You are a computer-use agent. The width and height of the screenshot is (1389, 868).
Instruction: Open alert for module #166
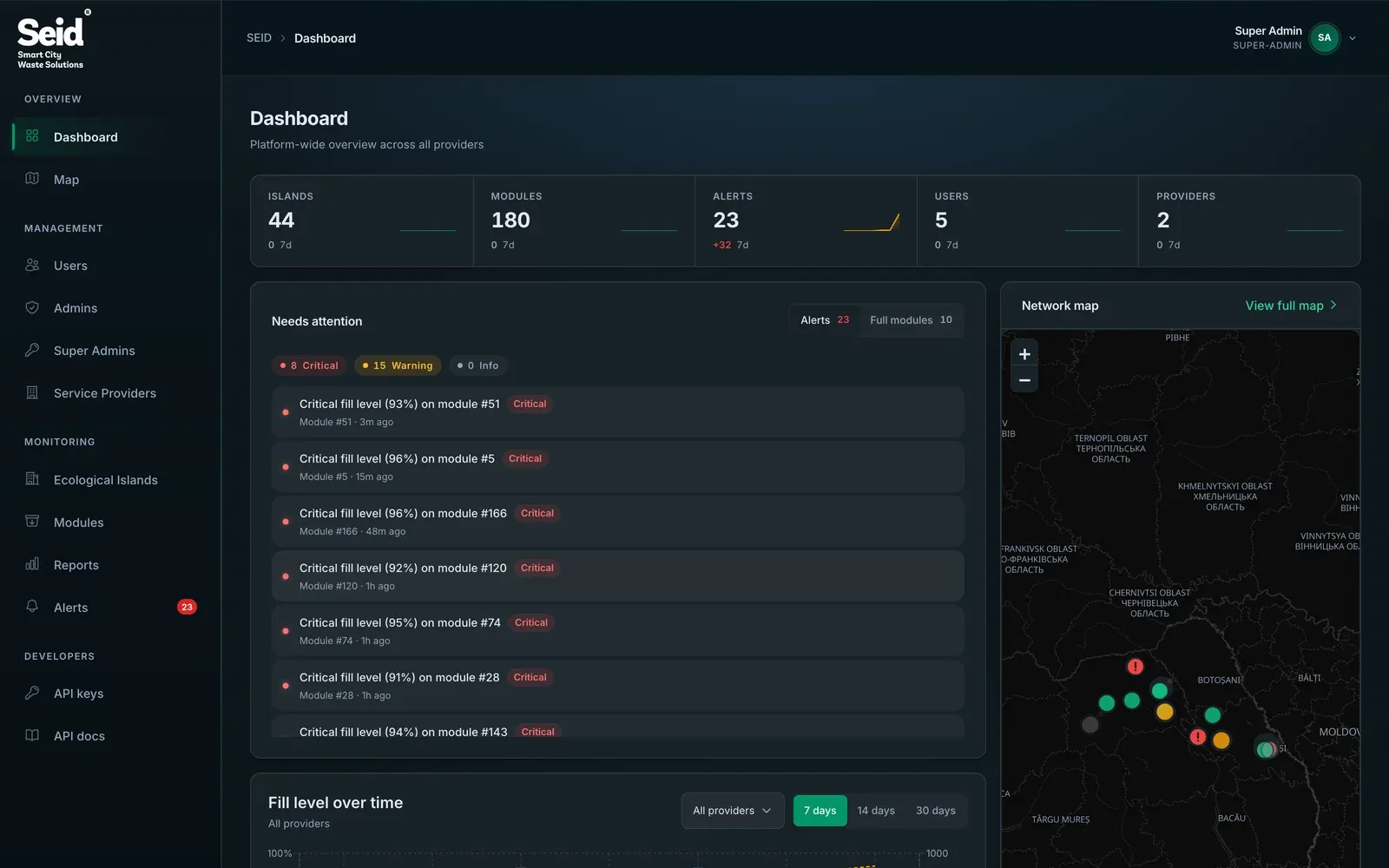[617, 522]
